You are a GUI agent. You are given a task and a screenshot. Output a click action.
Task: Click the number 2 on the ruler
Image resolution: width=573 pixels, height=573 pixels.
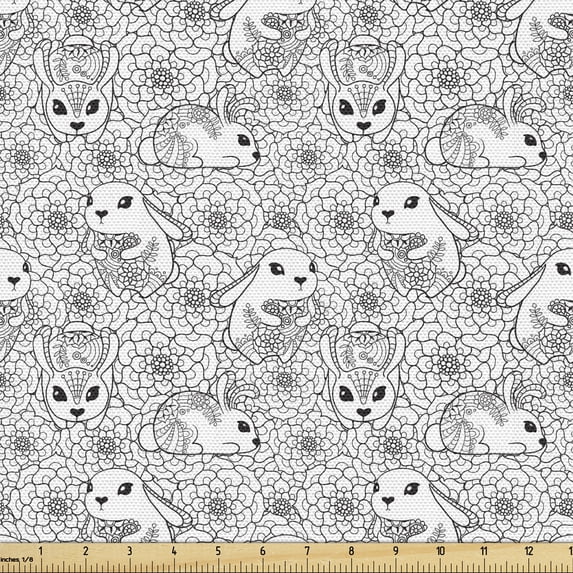click(86, 551)
